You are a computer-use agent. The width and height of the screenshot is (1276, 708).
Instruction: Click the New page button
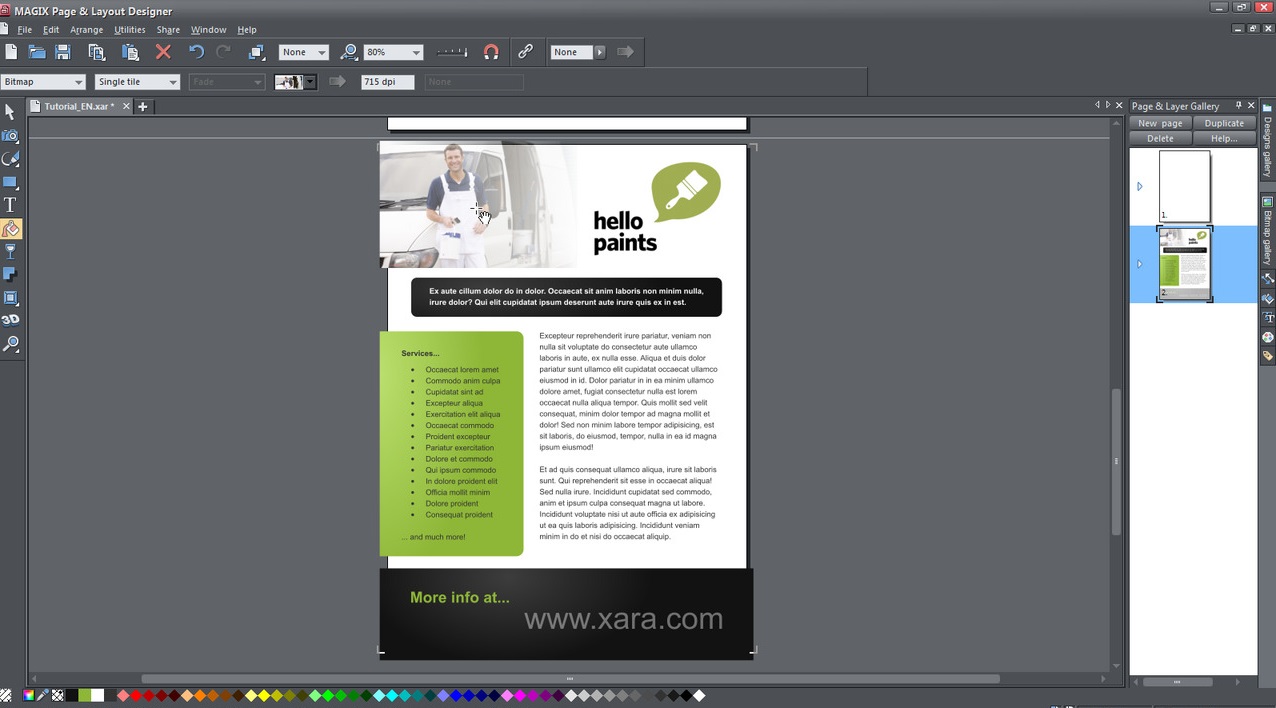[1160, 123]
